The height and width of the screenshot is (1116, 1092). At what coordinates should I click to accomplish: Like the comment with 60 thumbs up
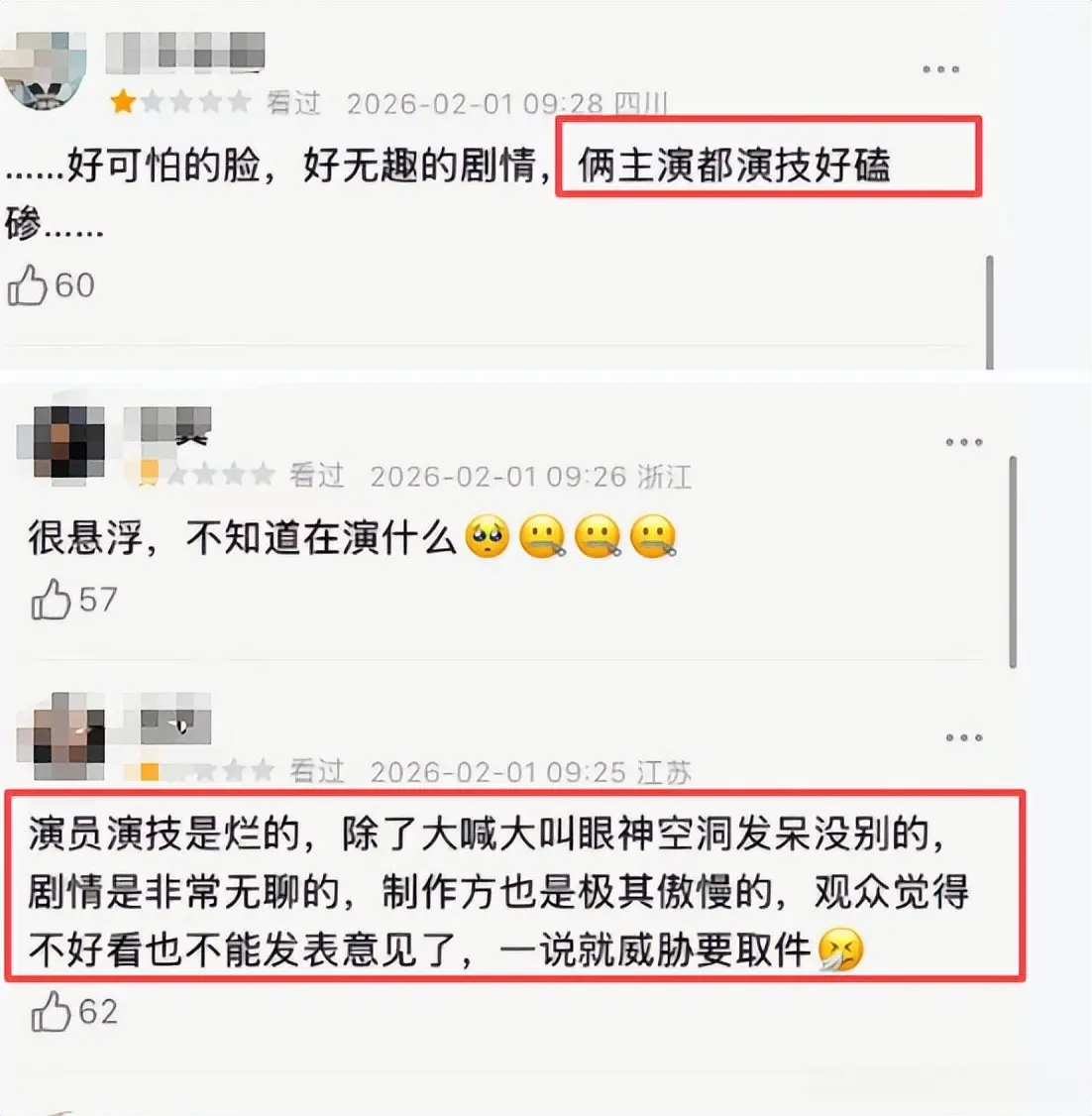click(x=27, y=285)
